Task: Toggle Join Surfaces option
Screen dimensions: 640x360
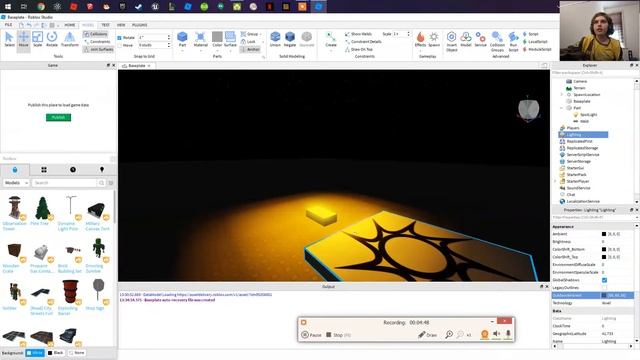Action: point(98,49)
